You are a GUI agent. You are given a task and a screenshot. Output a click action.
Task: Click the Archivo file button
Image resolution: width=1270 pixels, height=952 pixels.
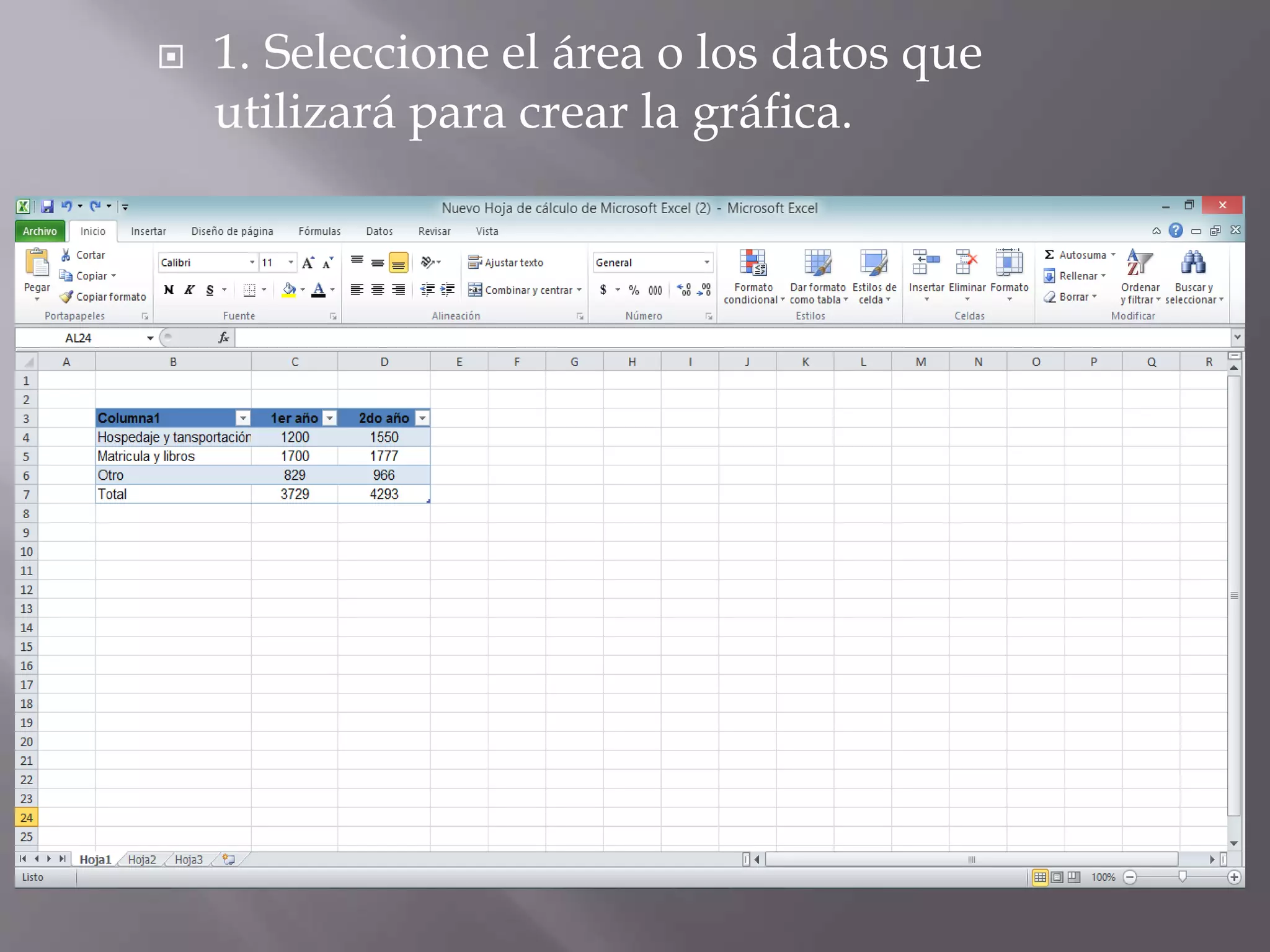coord(40,231)
